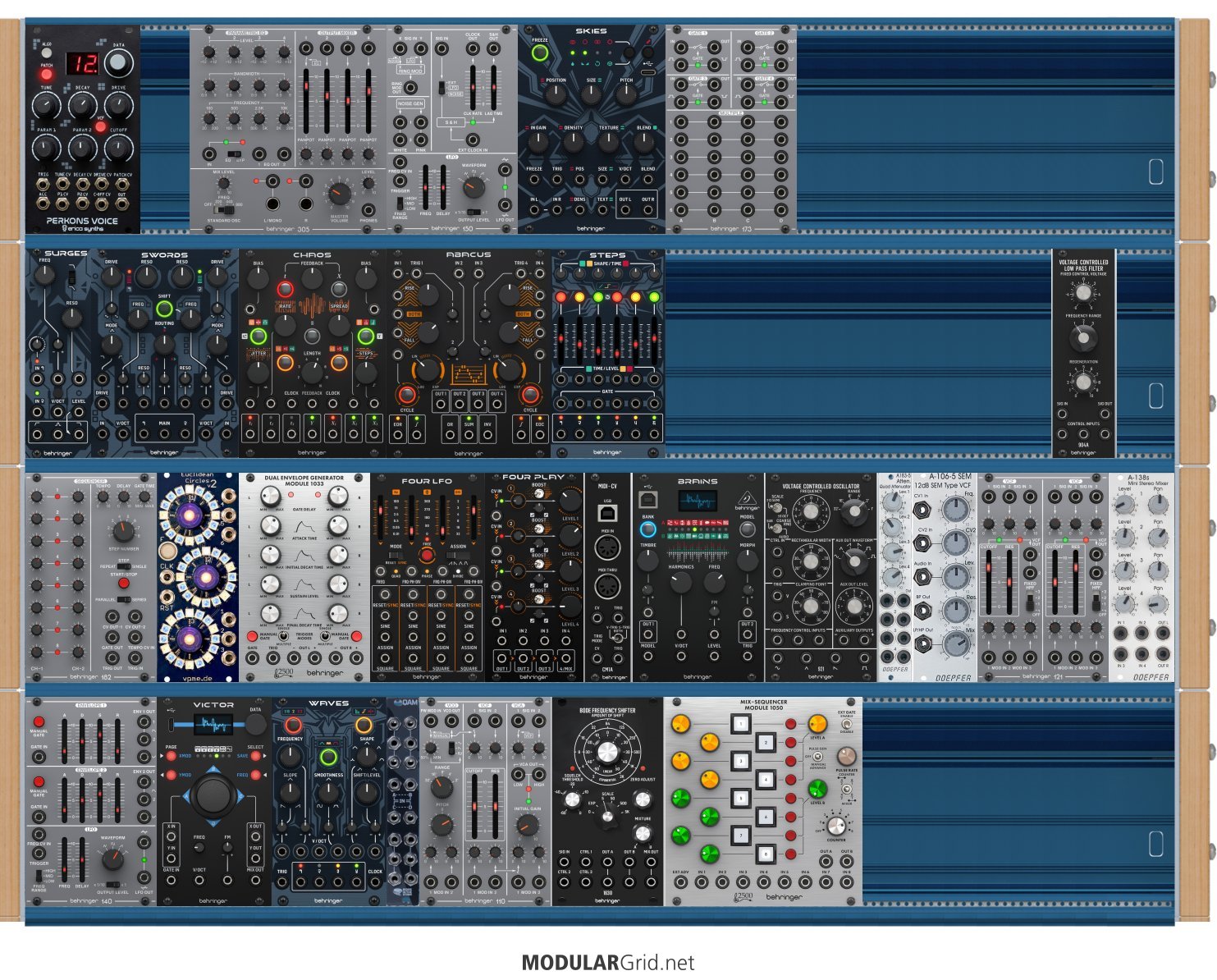Toggle the EXT GATE enable switch on Mix-Sequencer 1050
The height and width of the screenshot is (980, 1217).
coord(846,725)
